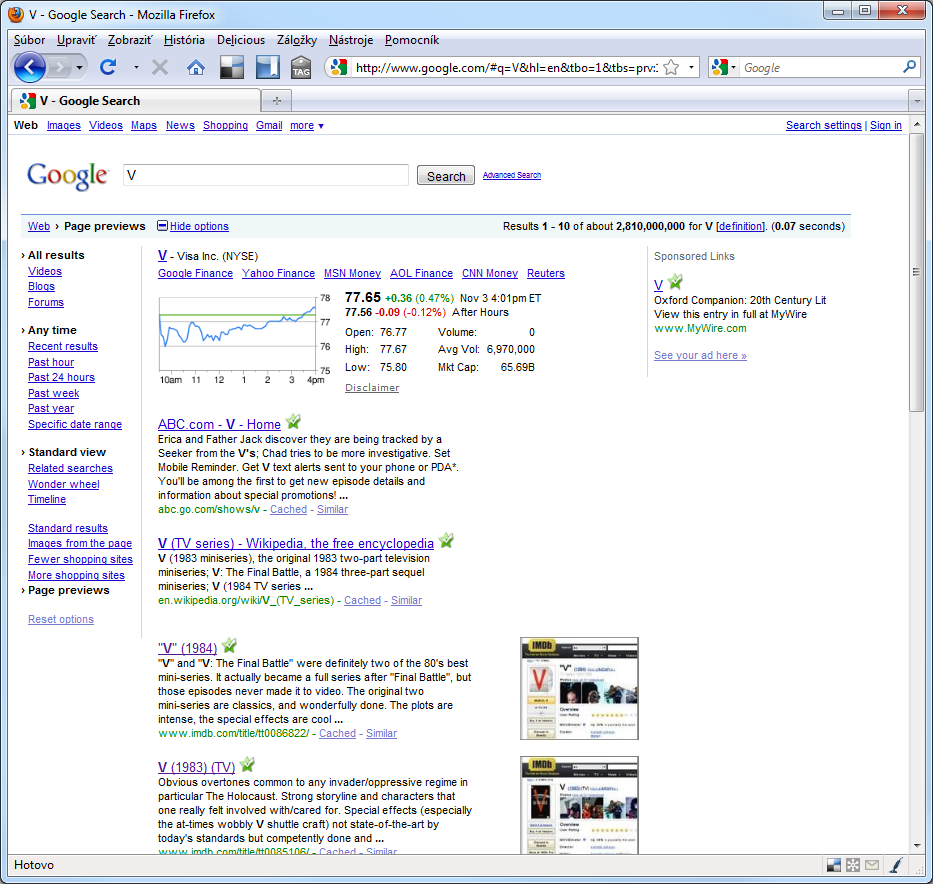Image resolution: width=933 pixels, height=884 pixels.
Task: Click the first IMDb page preview thumbnail
Action: pyautogui.click(x=579, y=688)
